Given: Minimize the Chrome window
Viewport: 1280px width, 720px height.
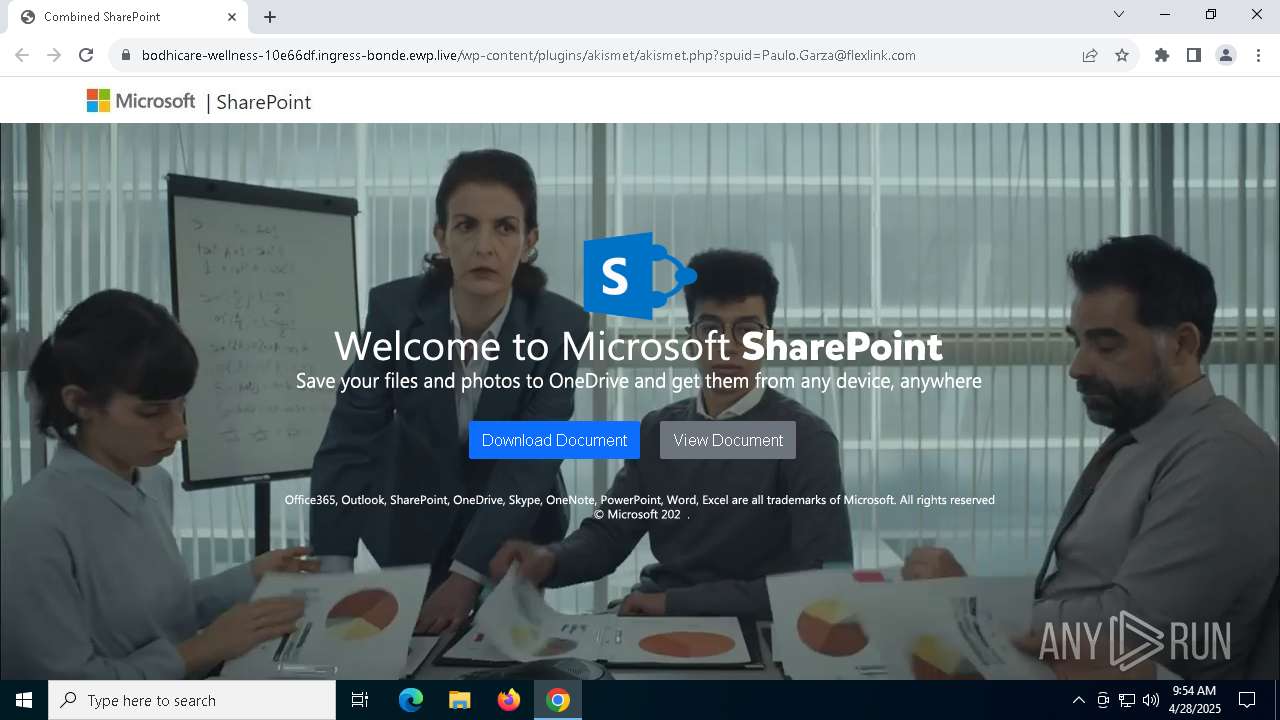Looking at the screenshot, I should (x=1165, y=14).
